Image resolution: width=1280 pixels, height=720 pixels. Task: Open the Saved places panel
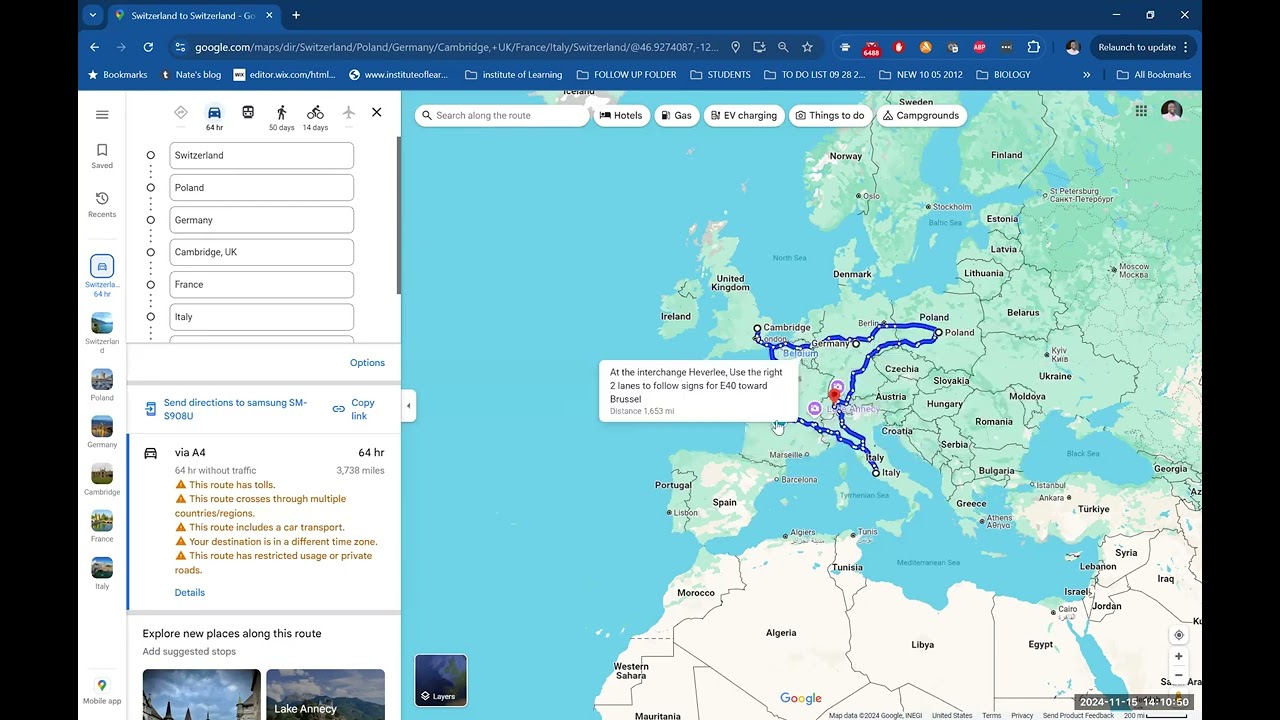102,156
